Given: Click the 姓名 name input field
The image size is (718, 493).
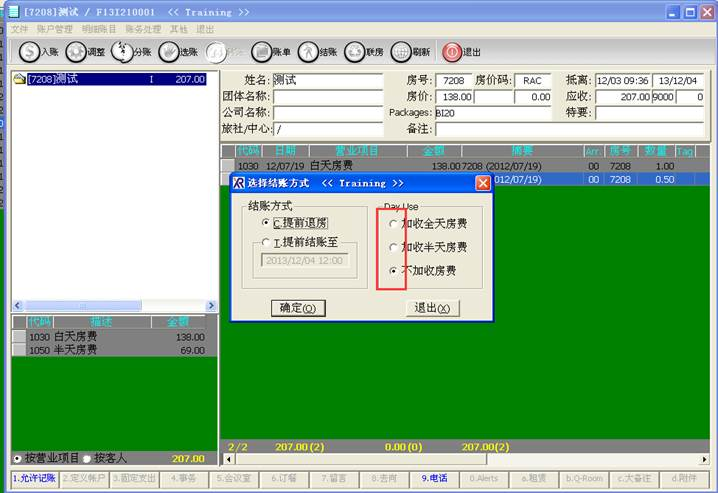Looking at the screenshot, I should 328,80.
